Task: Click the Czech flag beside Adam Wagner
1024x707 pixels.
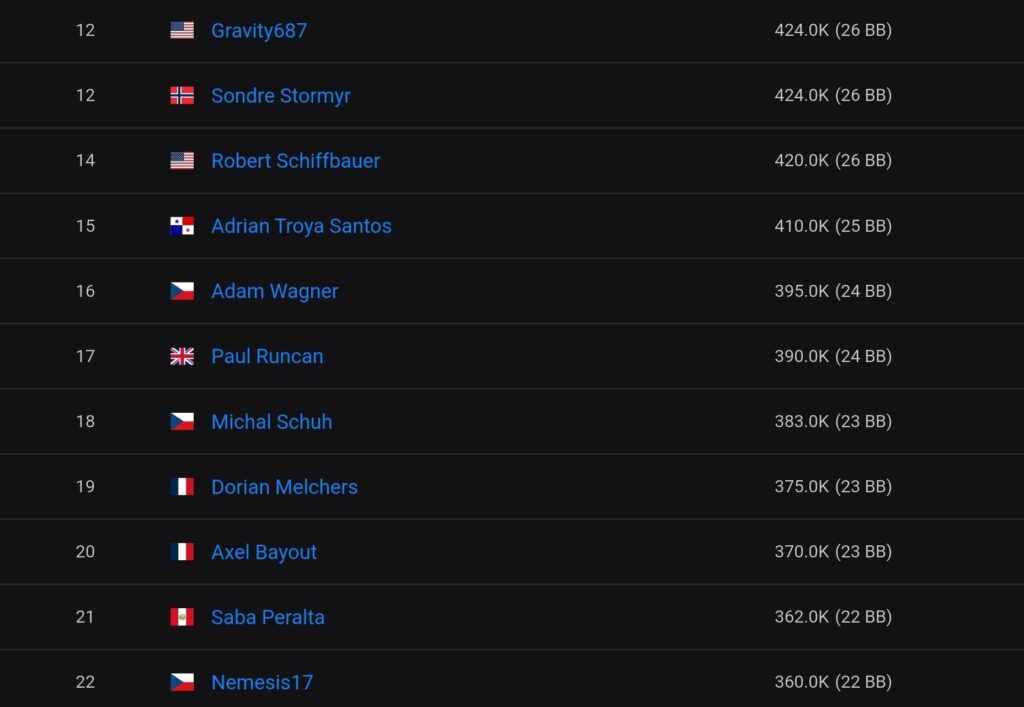Action: [182, 291]
